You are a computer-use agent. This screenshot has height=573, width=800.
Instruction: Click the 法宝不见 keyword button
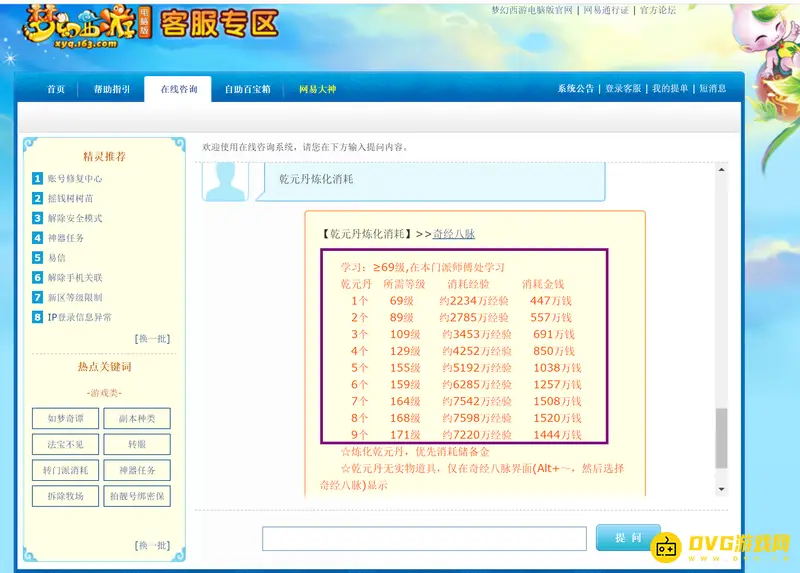(65, 444)
